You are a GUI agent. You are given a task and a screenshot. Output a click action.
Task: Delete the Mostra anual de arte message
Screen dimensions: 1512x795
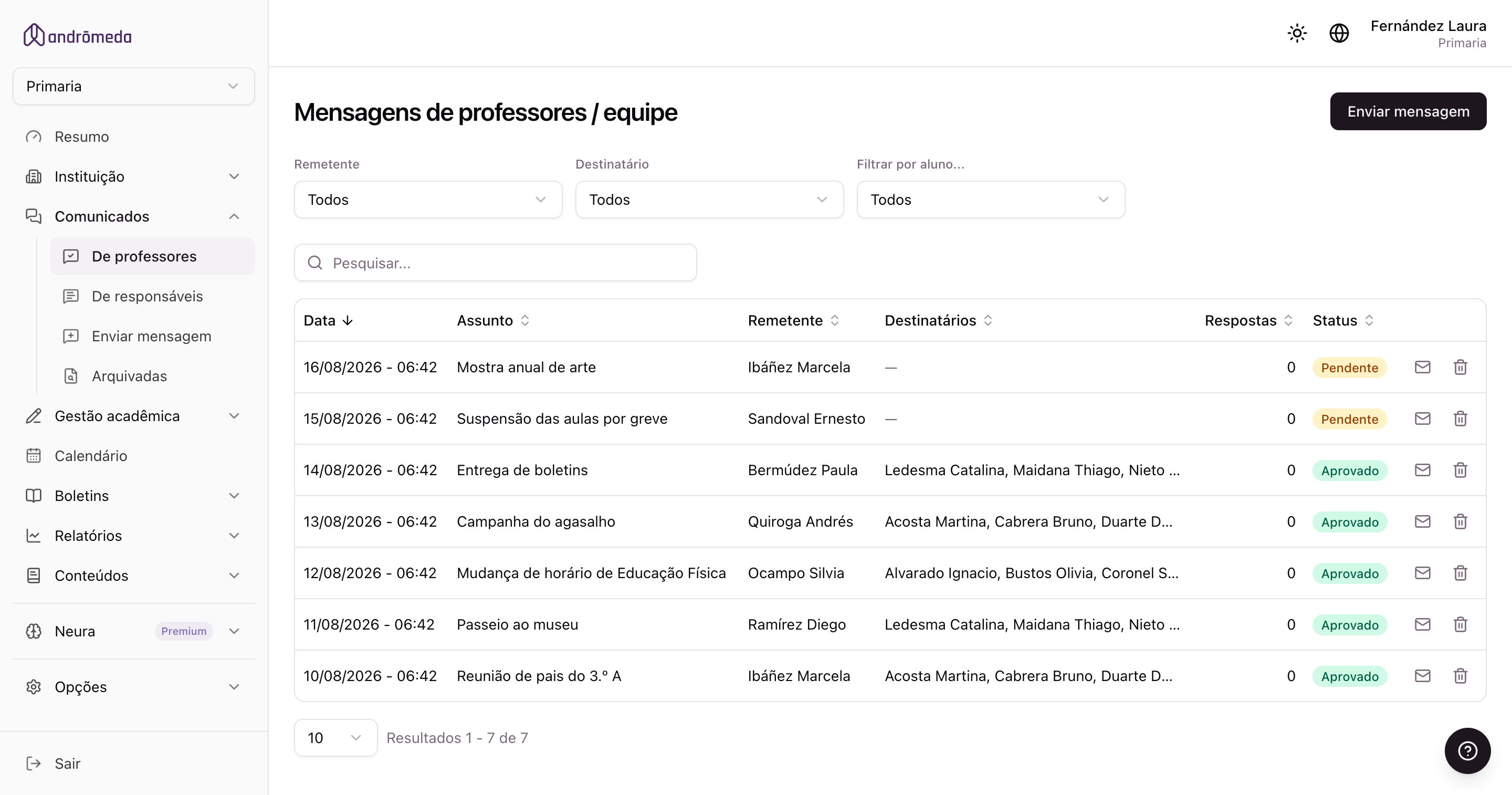click(1461, 367)
